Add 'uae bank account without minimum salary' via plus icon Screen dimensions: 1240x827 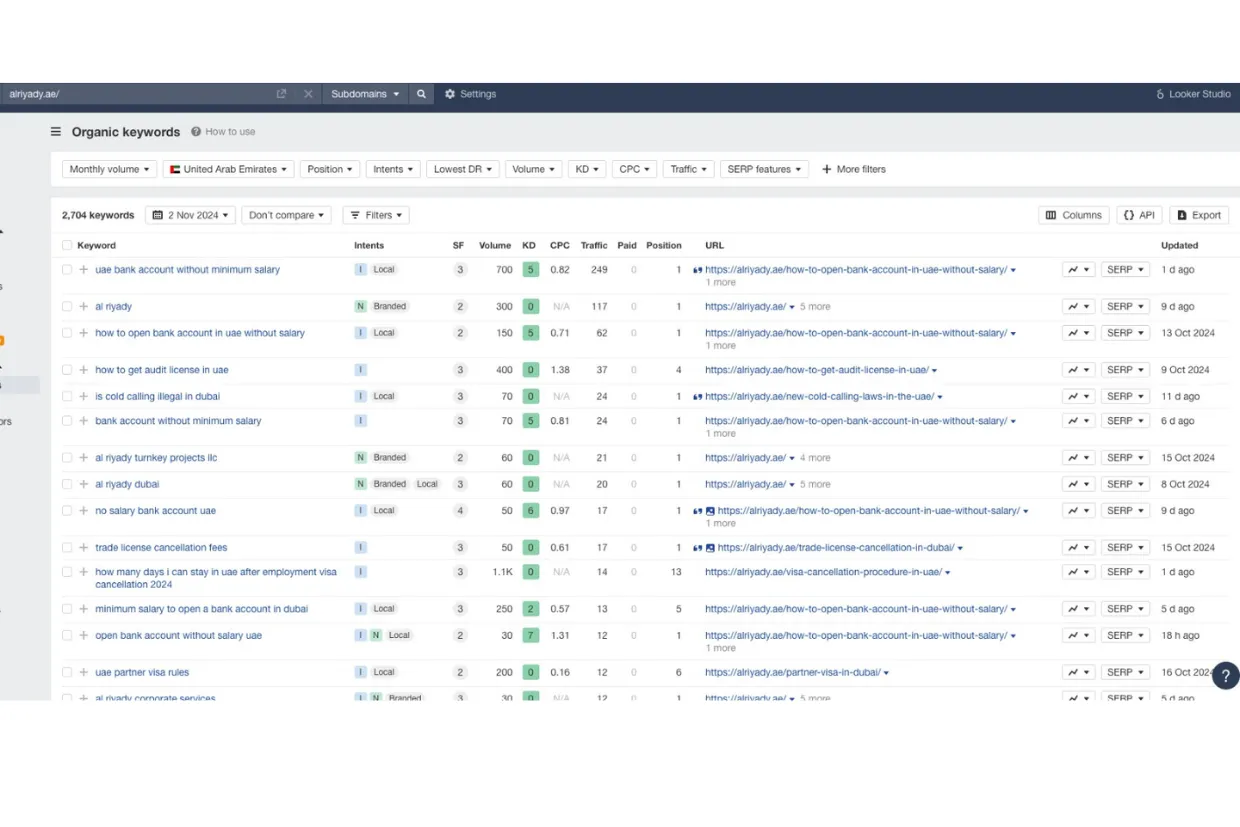[84, 270]
